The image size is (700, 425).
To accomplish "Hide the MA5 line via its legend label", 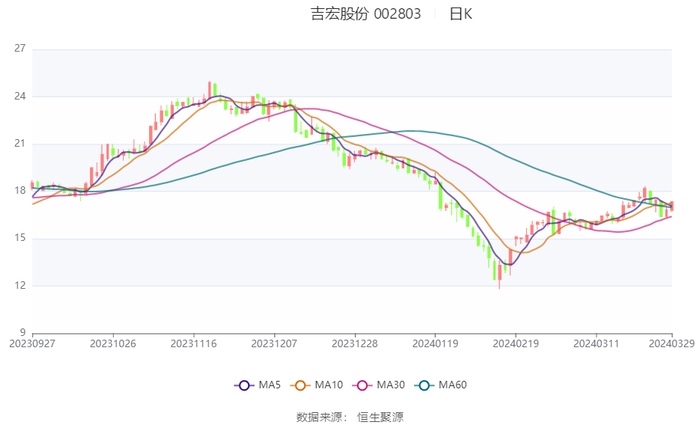I will tap(267, 385).
